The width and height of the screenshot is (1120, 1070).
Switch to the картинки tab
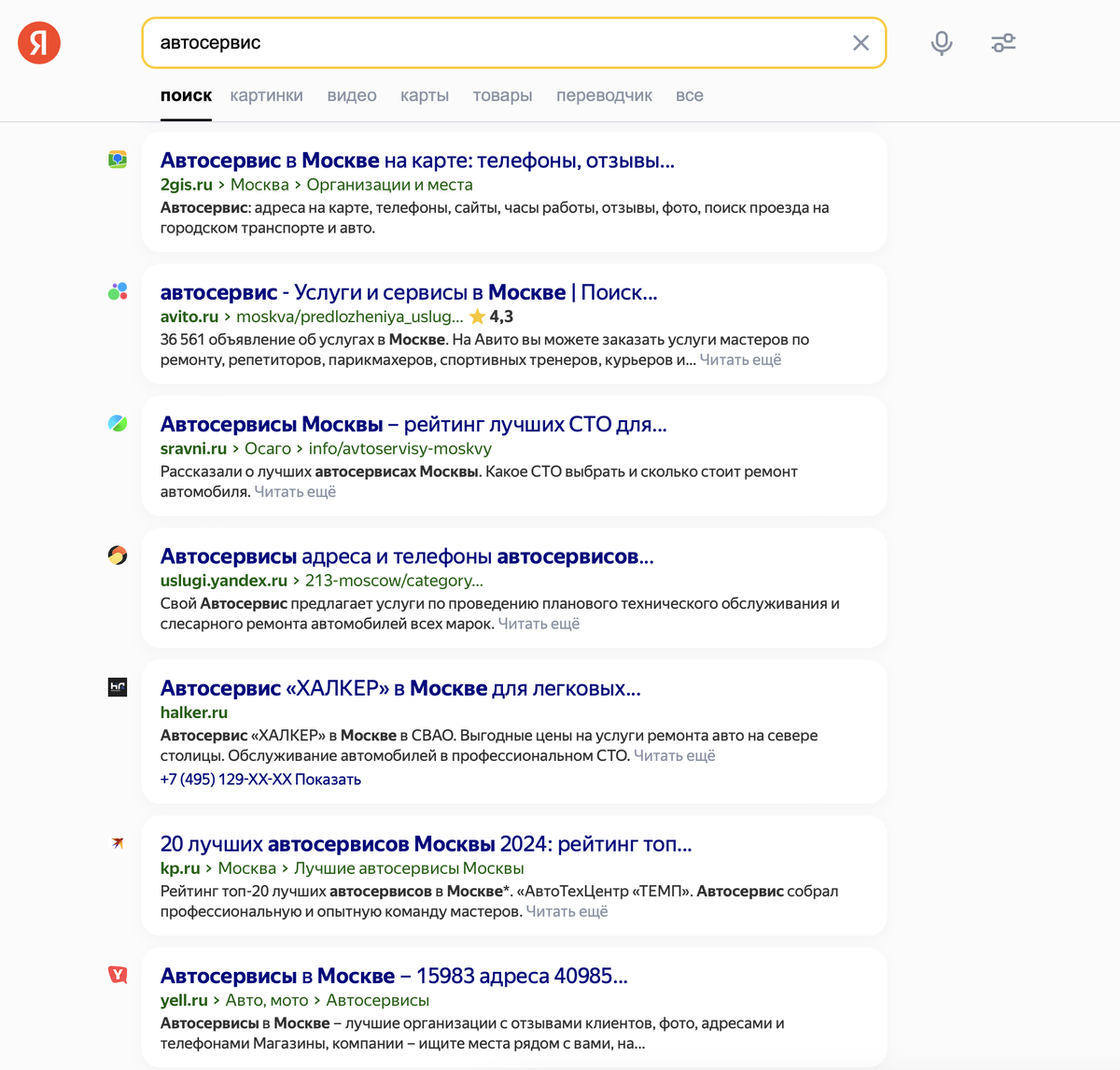pos(267,95)
